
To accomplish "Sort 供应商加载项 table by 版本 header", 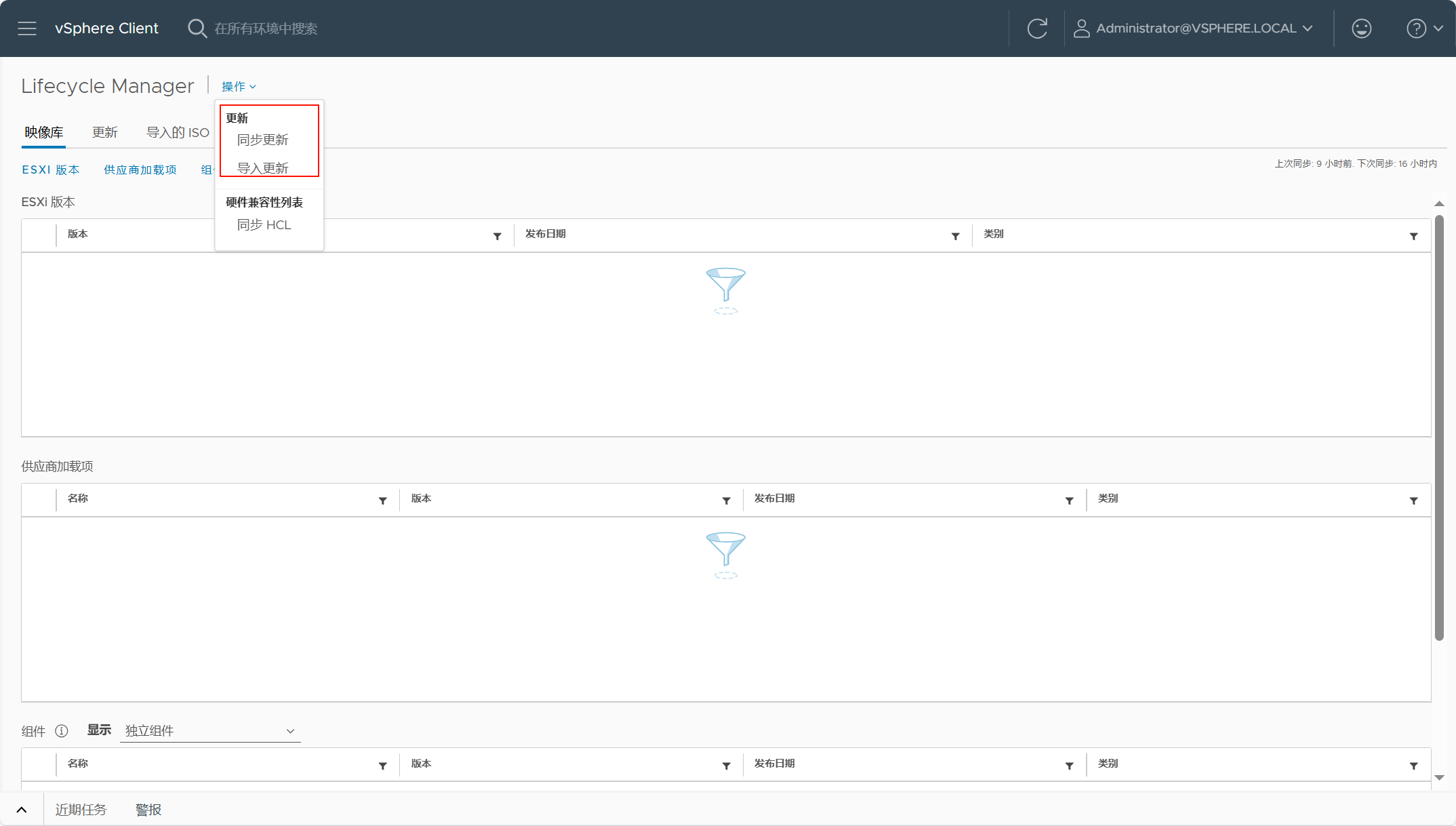I will tap(421, 498).
